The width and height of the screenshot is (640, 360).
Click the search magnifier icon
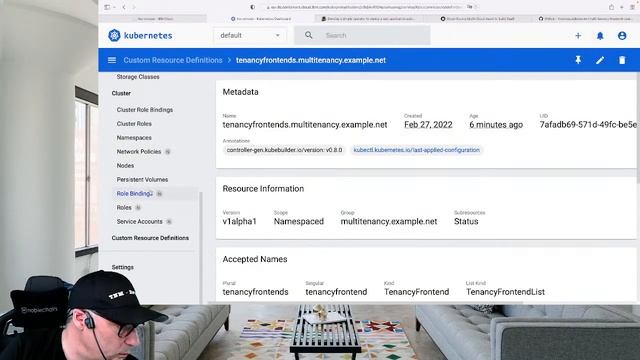click(309, 36)
